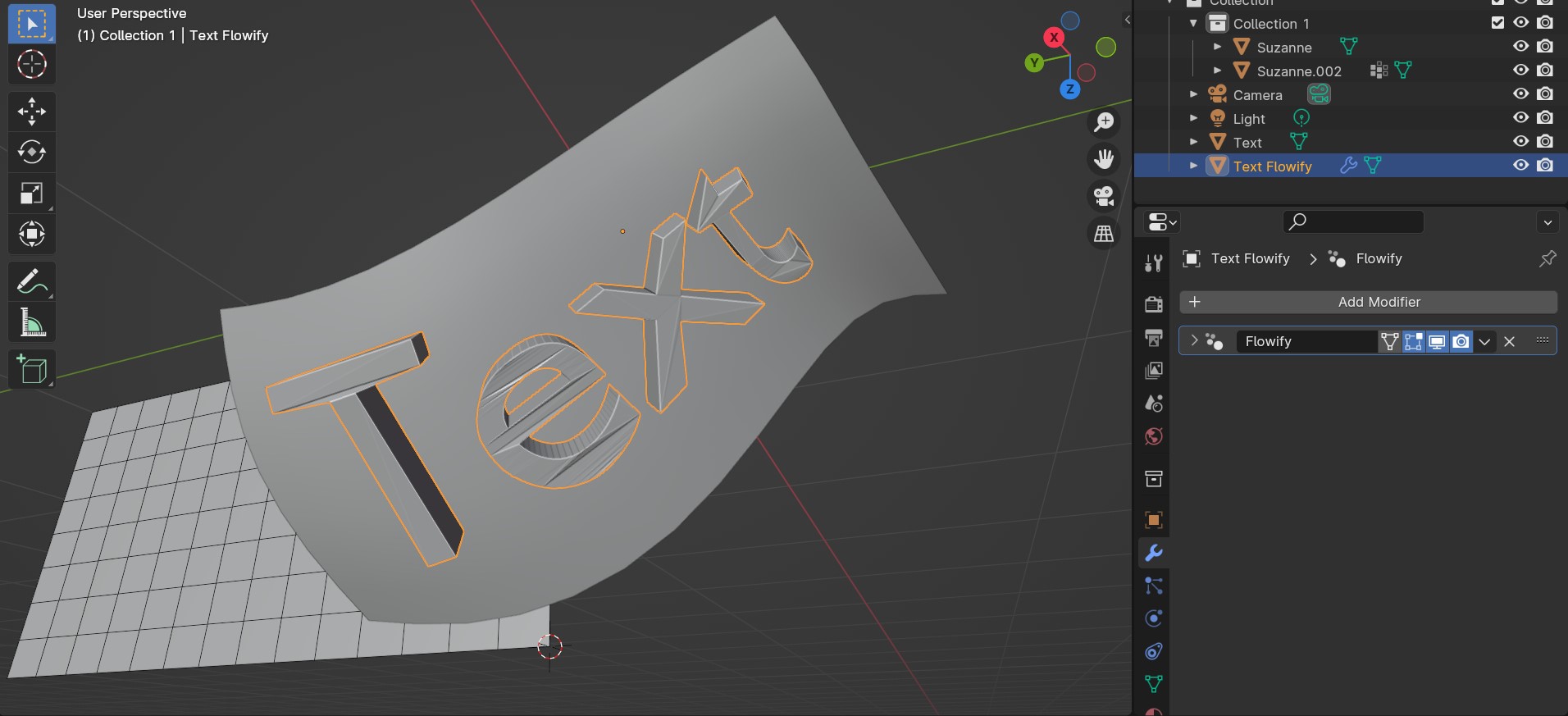Activate the Rotate tool
This screenshot has height=716, width=1568.
32,153
